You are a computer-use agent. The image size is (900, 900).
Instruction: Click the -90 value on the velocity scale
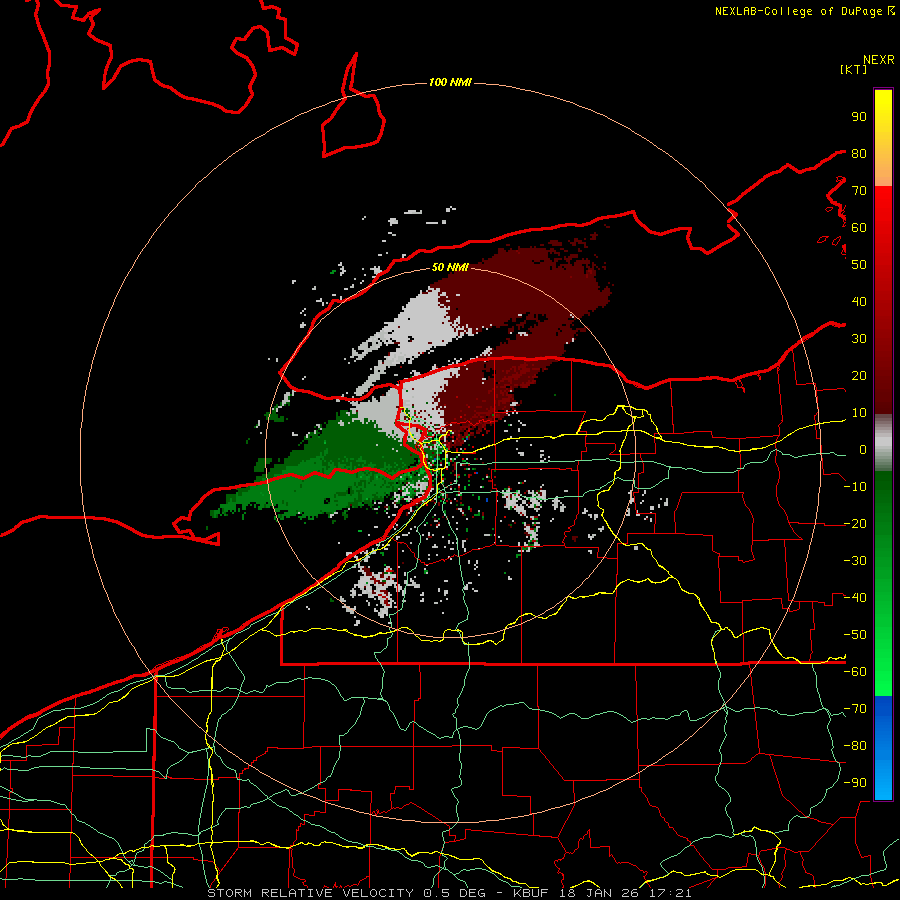point(855,783)
